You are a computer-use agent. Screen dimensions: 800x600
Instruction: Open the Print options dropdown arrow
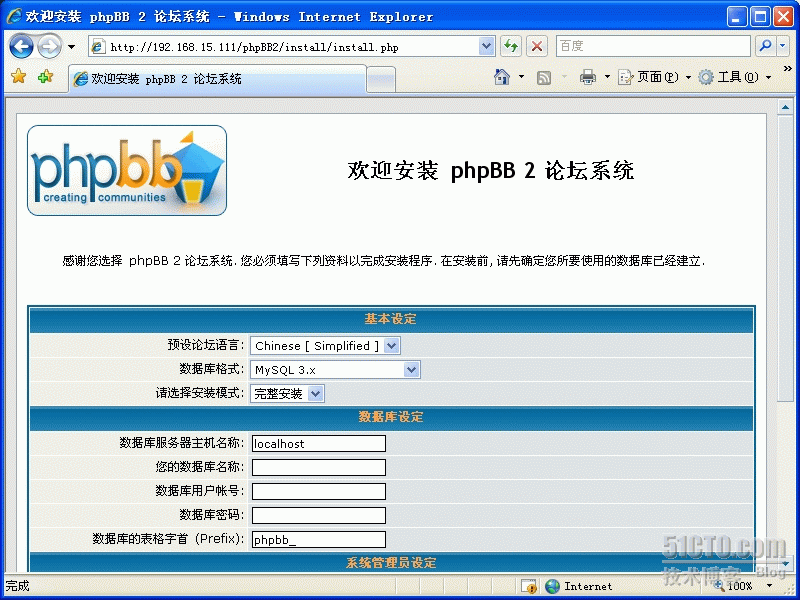coord(607,77)
